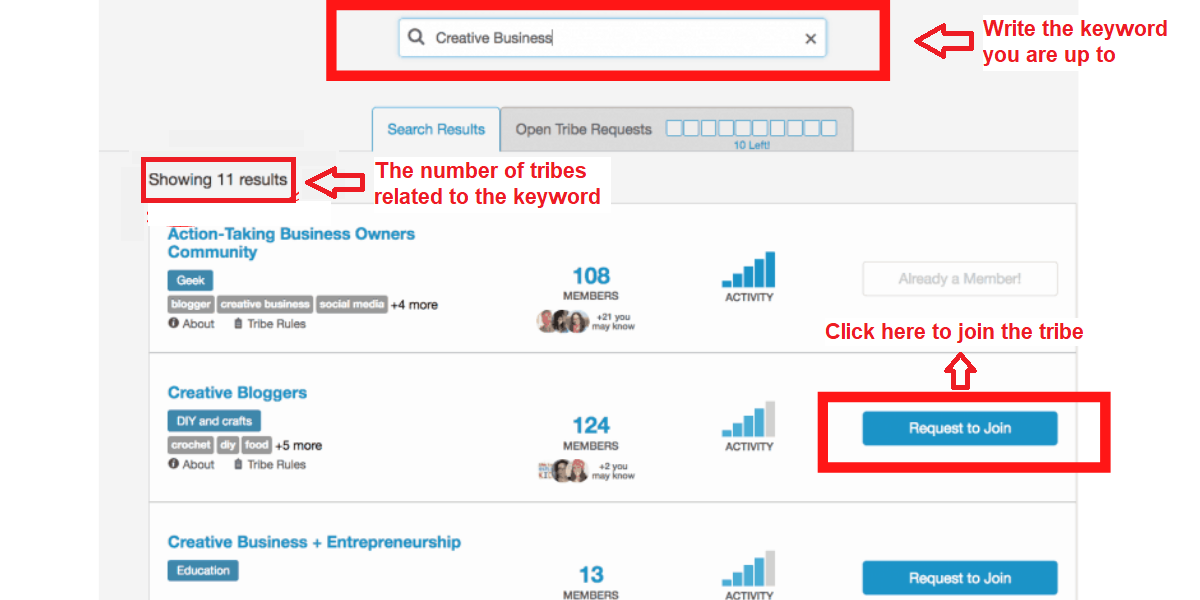The width and height of the screenshot is (1200, 600).
Task: Click the activity bars icon for Creative Bloggers
Action: (x=748, y=420)
